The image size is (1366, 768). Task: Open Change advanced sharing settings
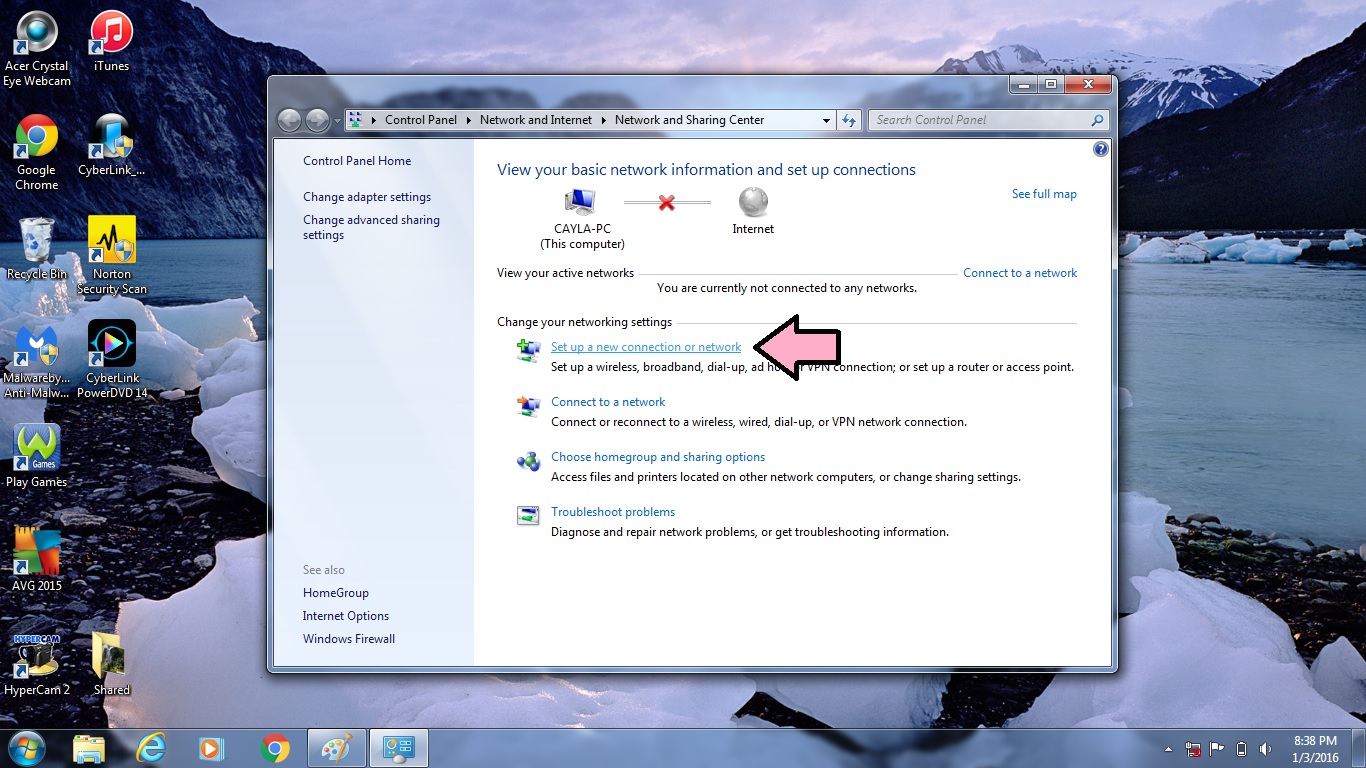click(371, 228)
